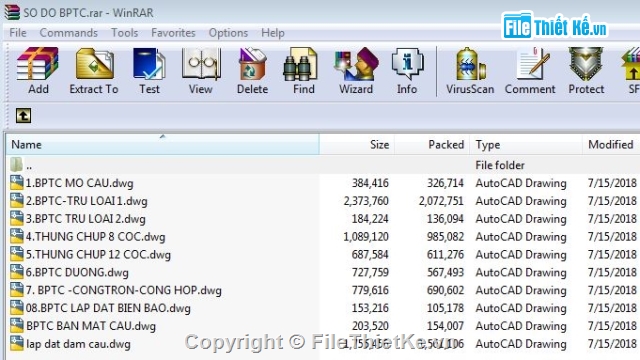Show archive Info
Image resolution: width=640 pixels, height=360 pixels.
click(407, 64)
